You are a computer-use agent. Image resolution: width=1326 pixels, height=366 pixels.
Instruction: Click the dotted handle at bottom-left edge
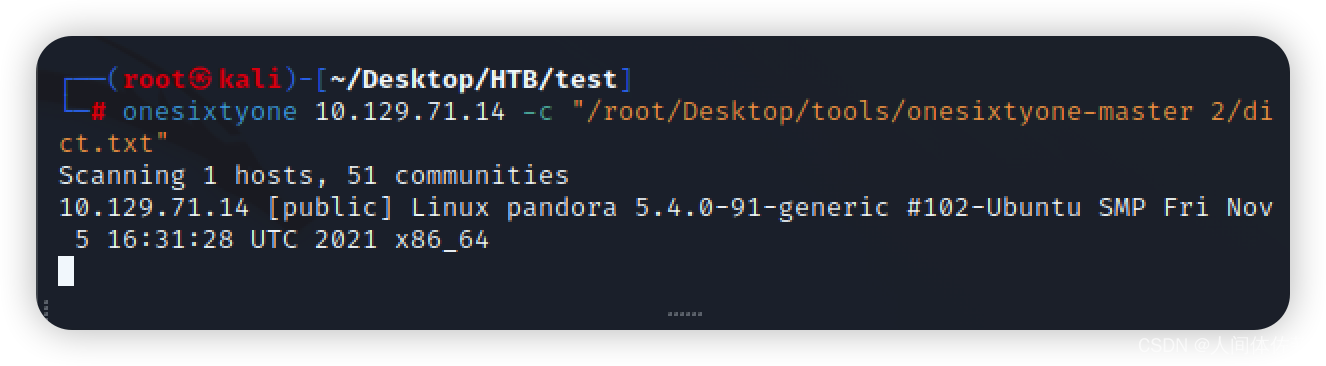click(x=45, y=308)
